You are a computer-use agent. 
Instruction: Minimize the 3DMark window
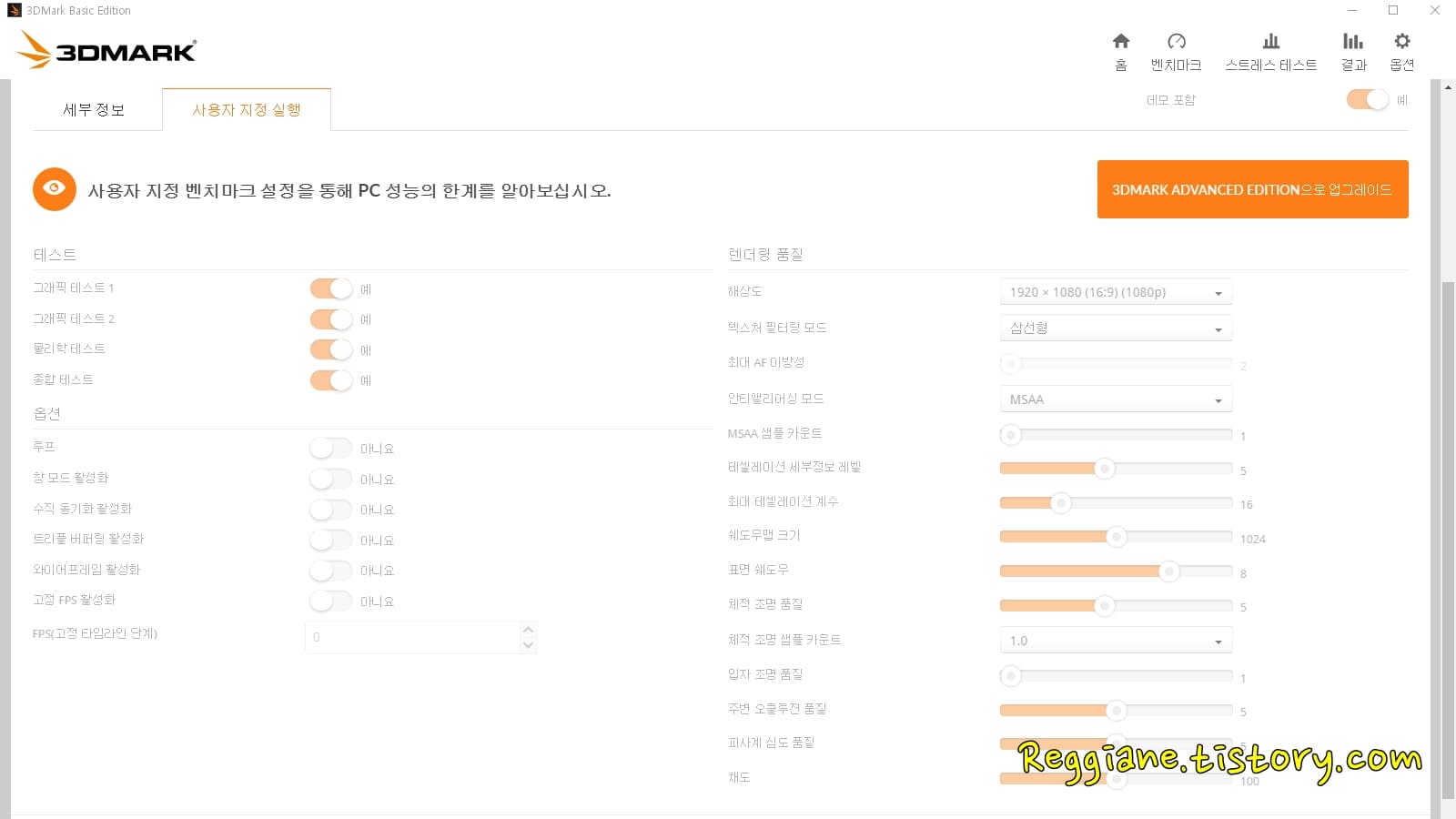pyautogui.click(x=1352, y=10)
